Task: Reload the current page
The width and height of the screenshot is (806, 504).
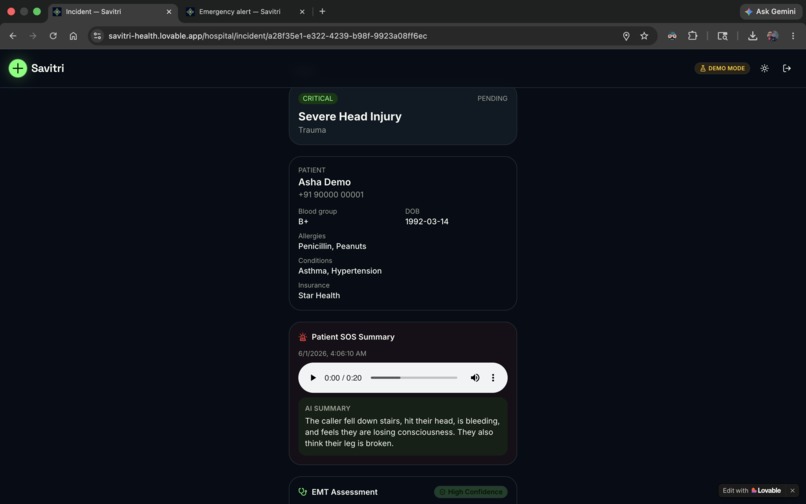Action: click(53, 36)
